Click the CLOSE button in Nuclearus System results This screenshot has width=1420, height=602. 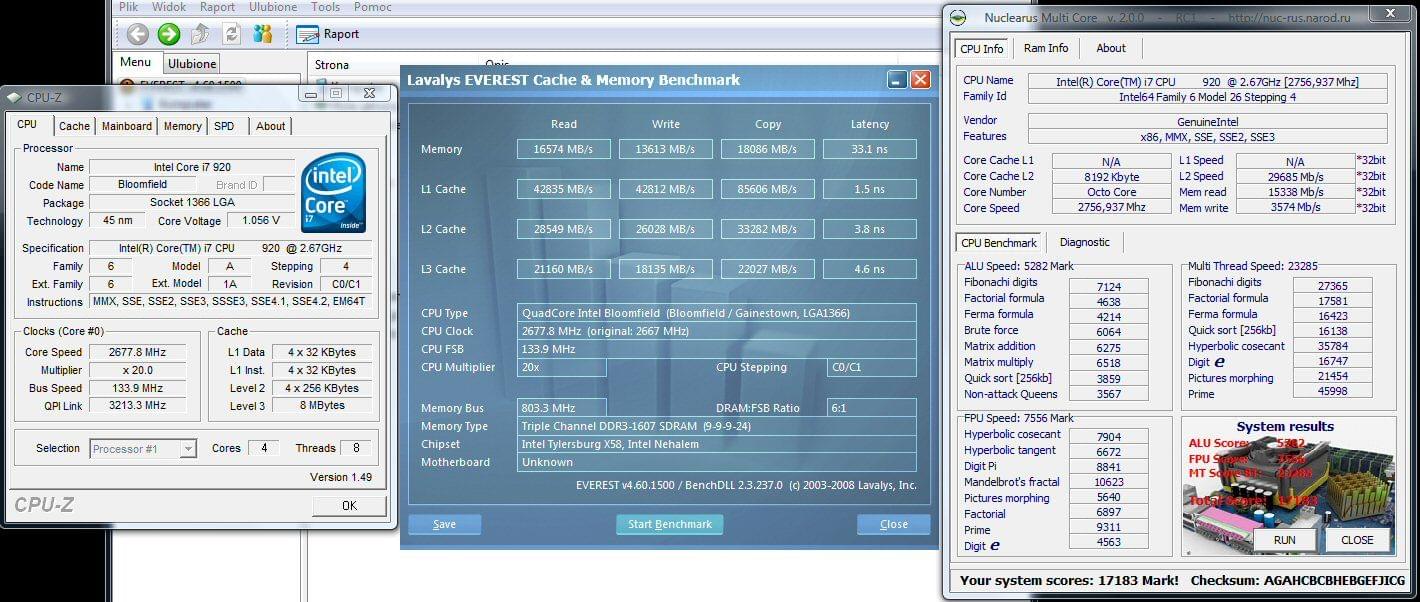pos(1357,540)
